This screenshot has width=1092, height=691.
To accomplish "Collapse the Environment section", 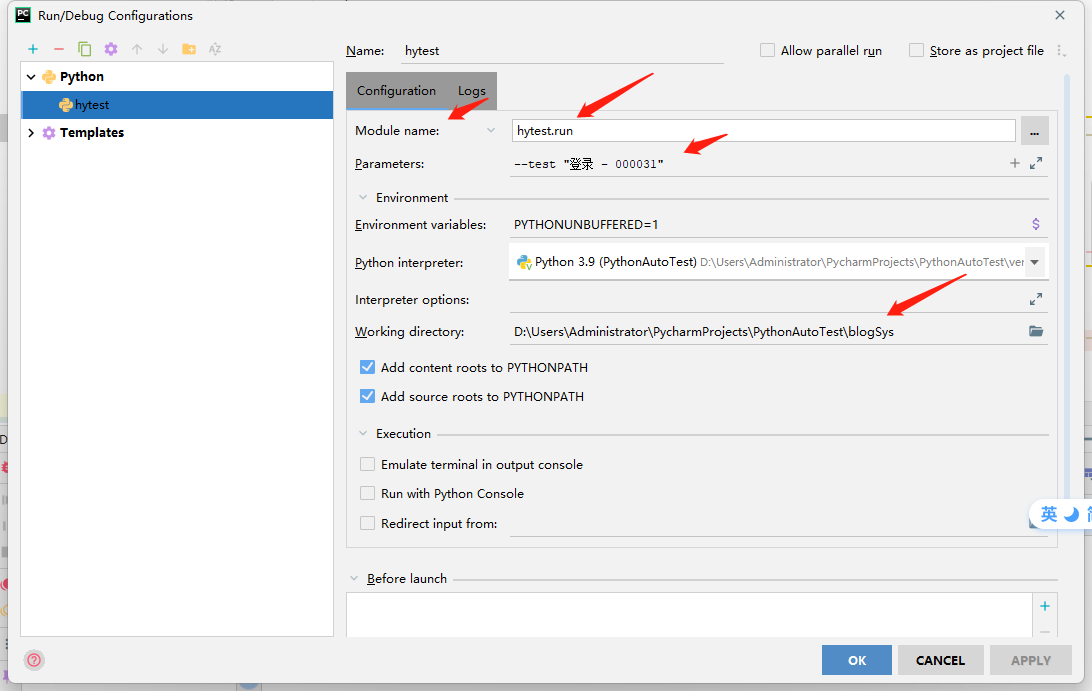I will click(x=363, y=198).
